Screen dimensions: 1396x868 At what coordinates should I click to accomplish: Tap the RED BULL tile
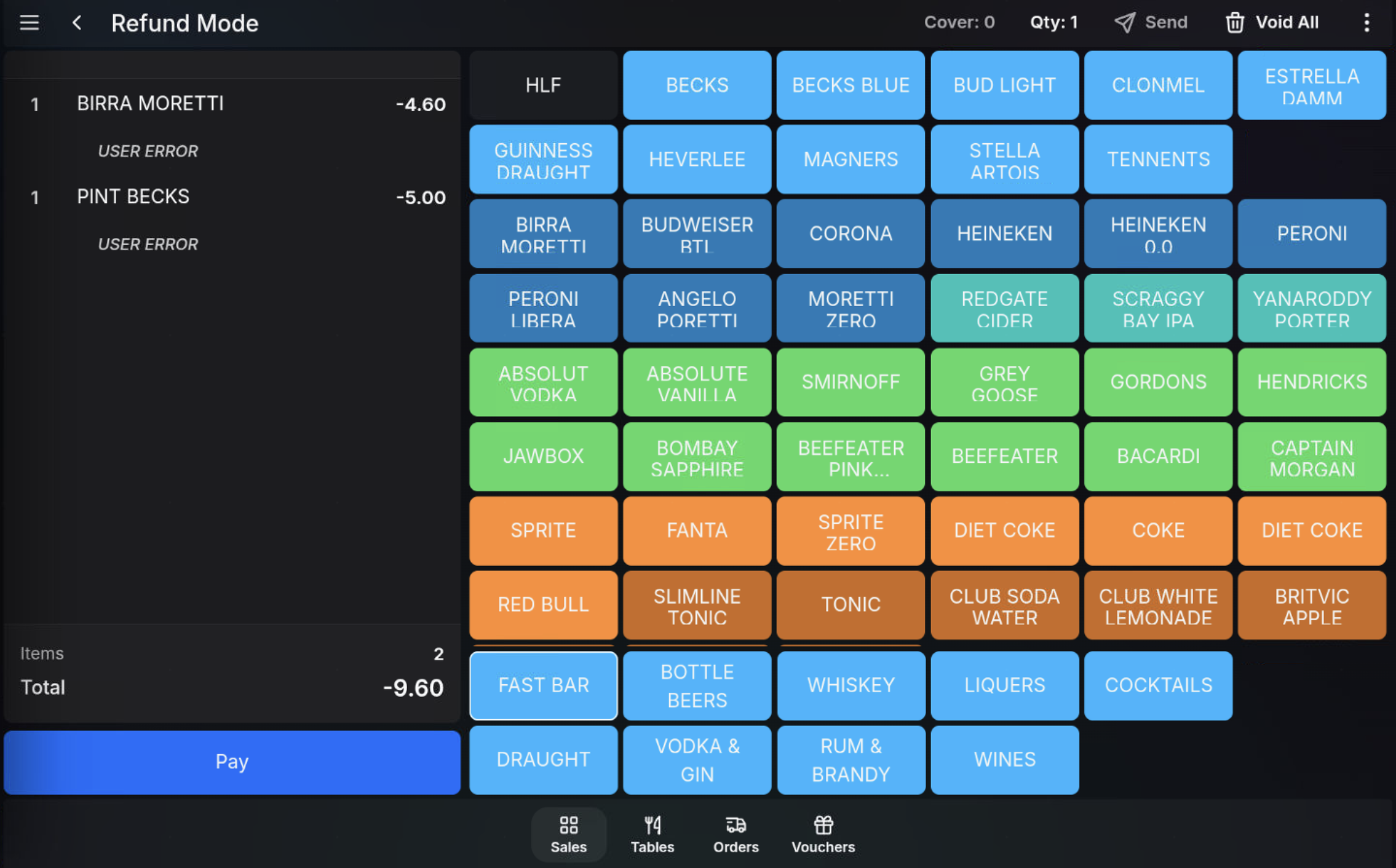[543, 605]
